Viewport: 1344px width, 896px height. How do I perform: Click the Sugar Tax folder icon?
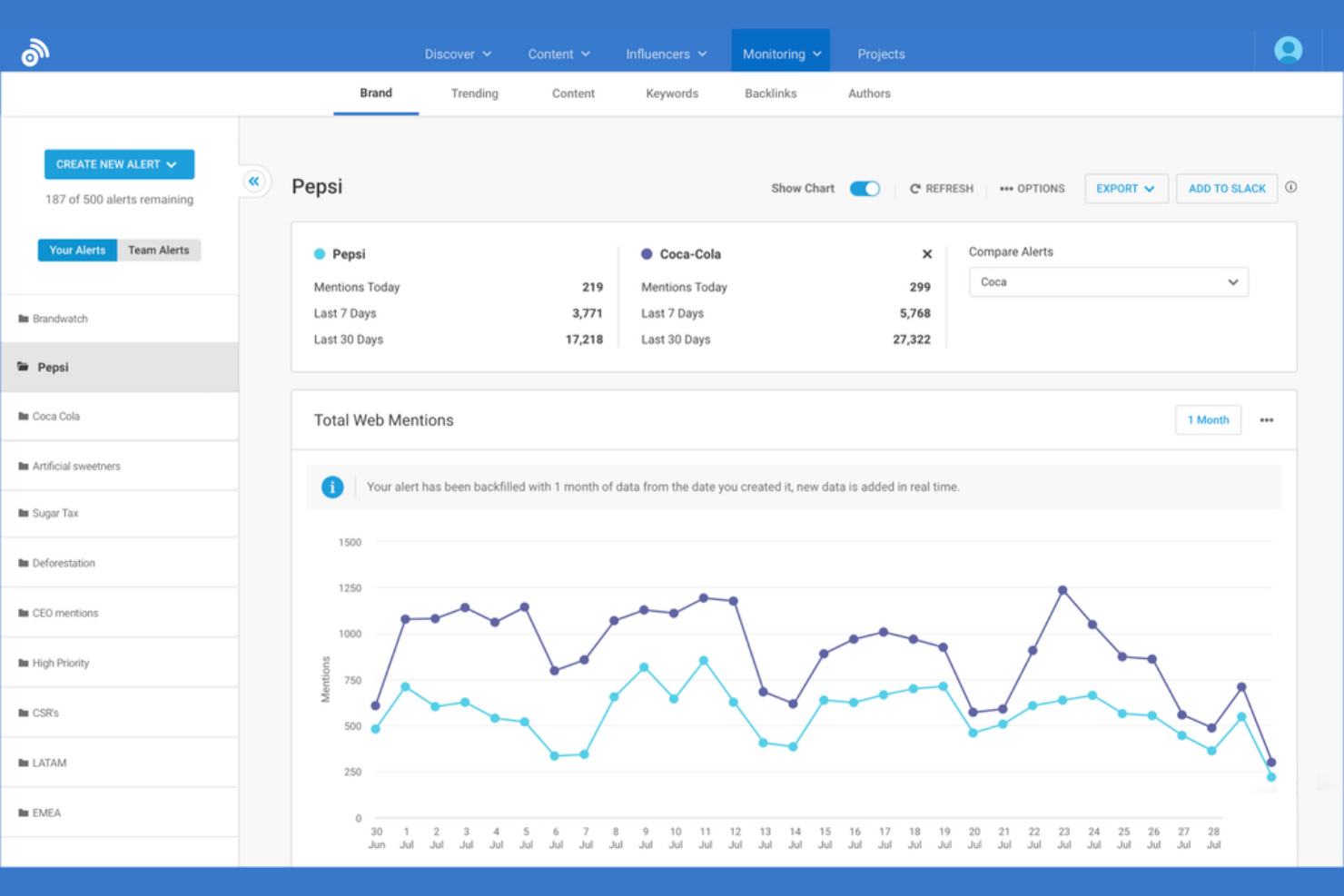(24, 513)
